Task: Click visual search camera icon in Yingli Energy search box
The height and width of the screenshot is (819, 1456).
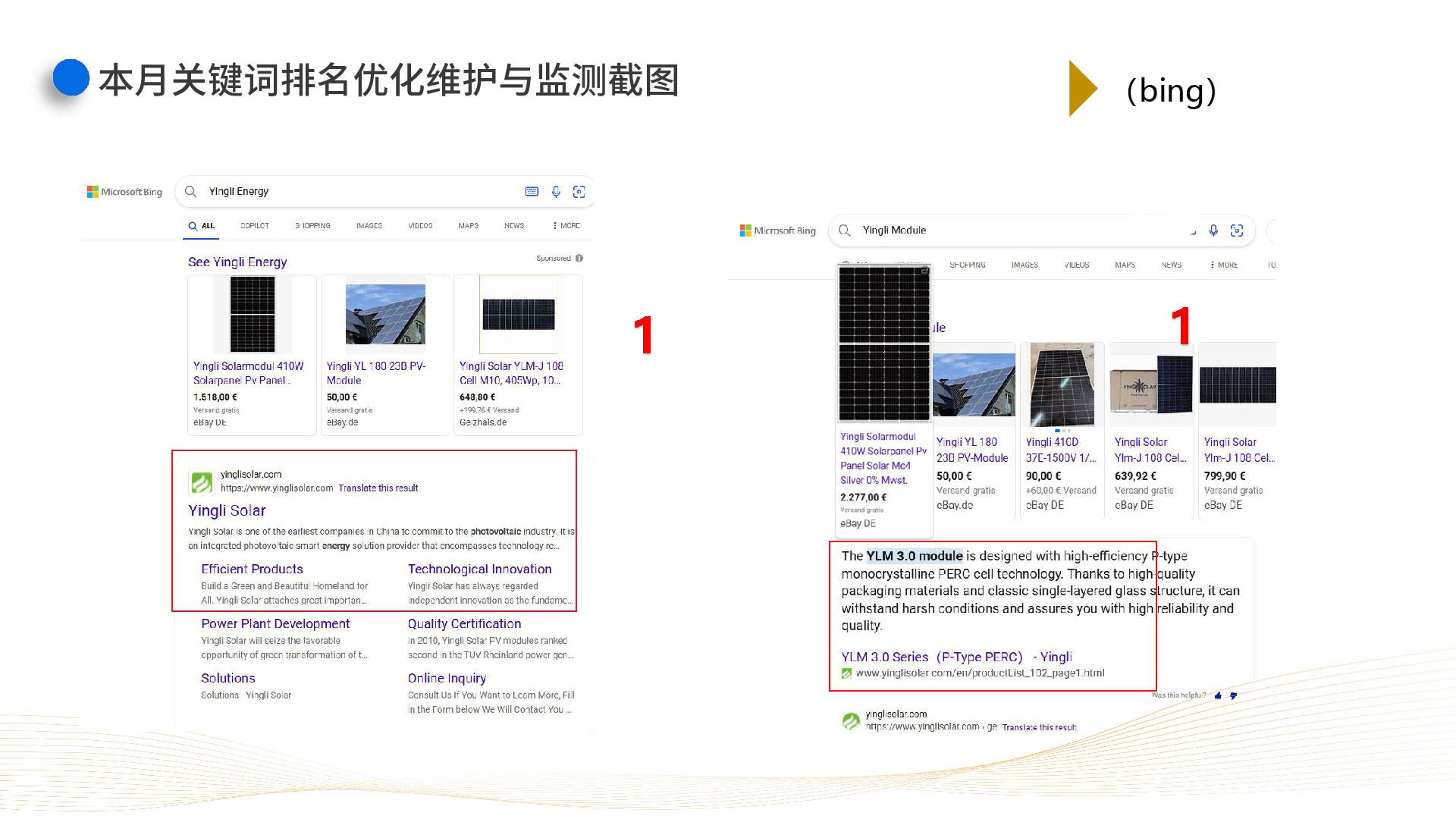Action: pyautogui.click(x=579, y=192)
